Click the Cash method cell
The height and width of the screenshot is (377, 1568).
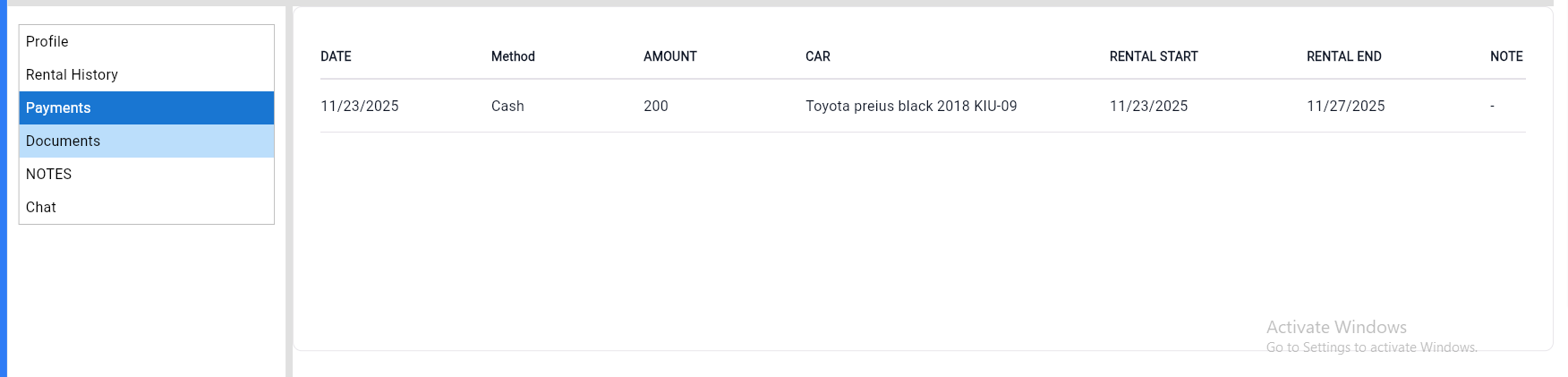507,106
